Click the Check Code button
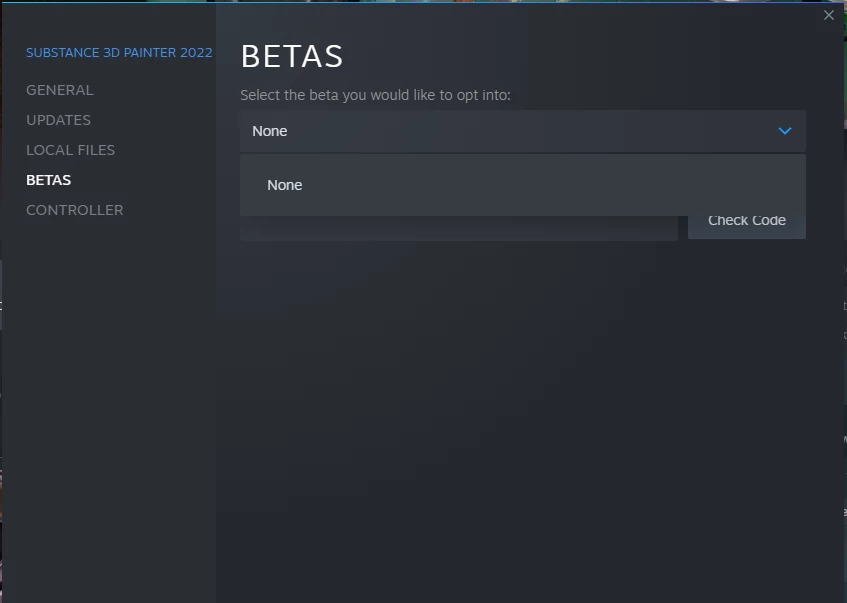This screenshot has height=603, width=847. 747,227
